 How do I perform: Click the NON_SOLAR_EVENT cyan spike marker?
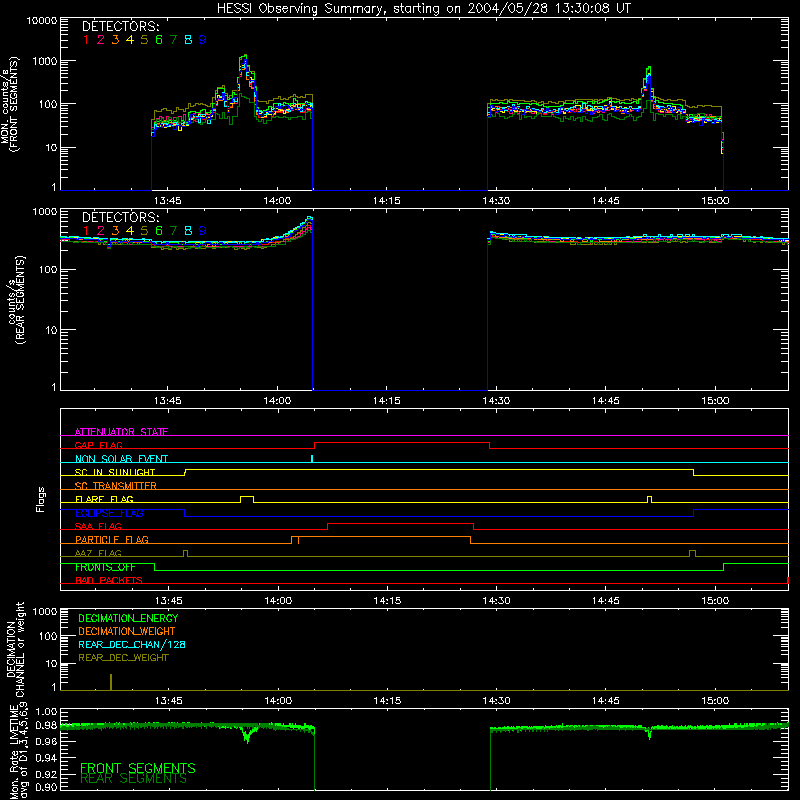(x=312, y=459)
